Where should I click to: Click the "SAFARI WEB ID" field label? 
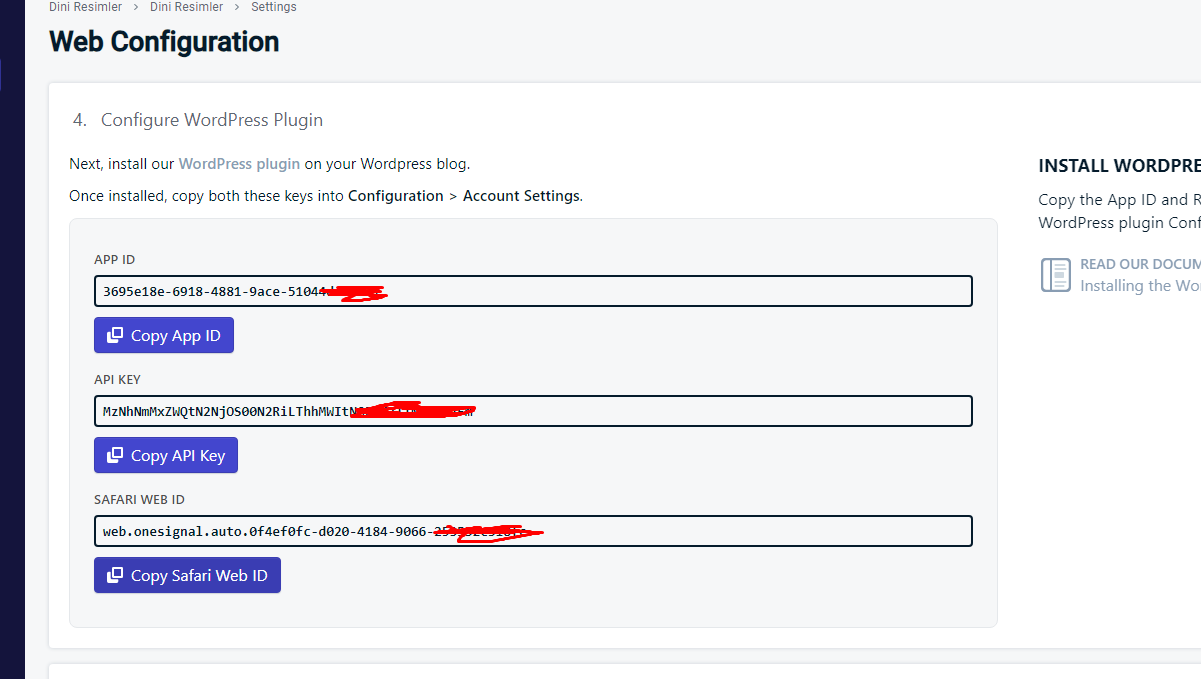click(x=139, y=500)
